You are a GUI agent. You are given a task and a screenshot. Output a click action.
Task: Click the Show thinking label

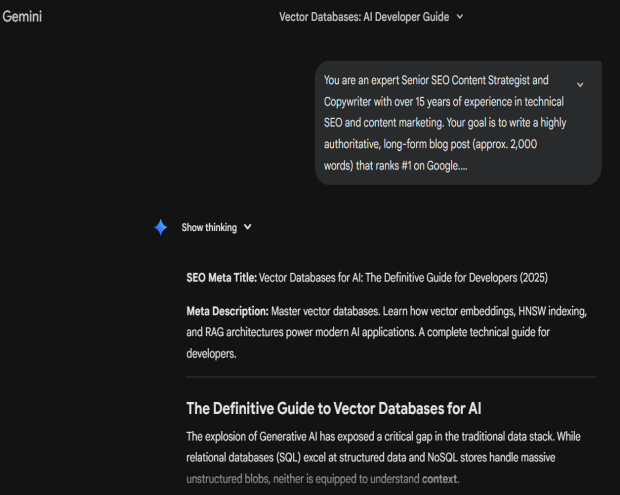click(x=209, y=227)
